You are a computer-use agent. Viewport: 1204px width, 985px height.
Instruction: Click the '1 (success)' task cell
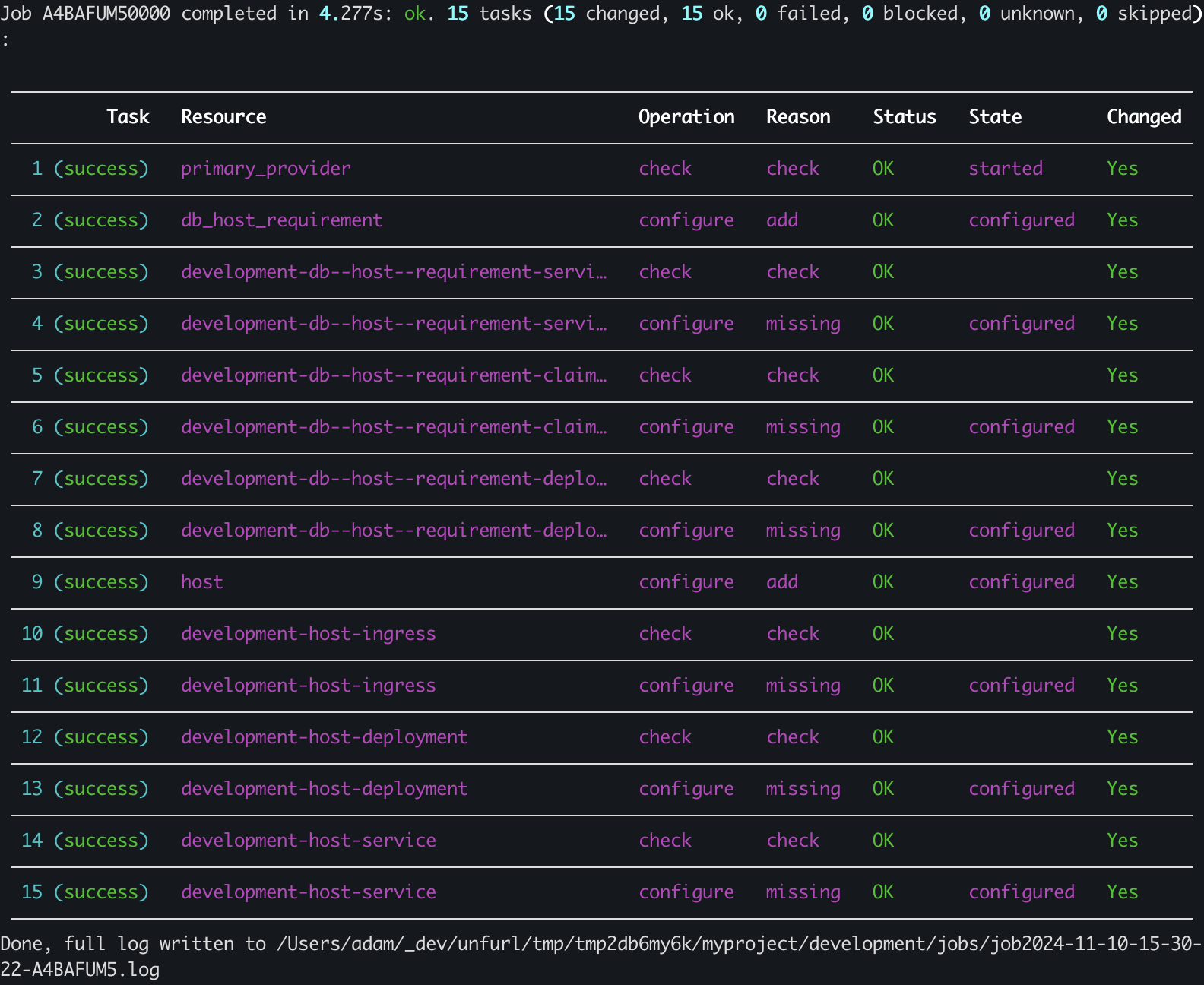tap(90, 169)
